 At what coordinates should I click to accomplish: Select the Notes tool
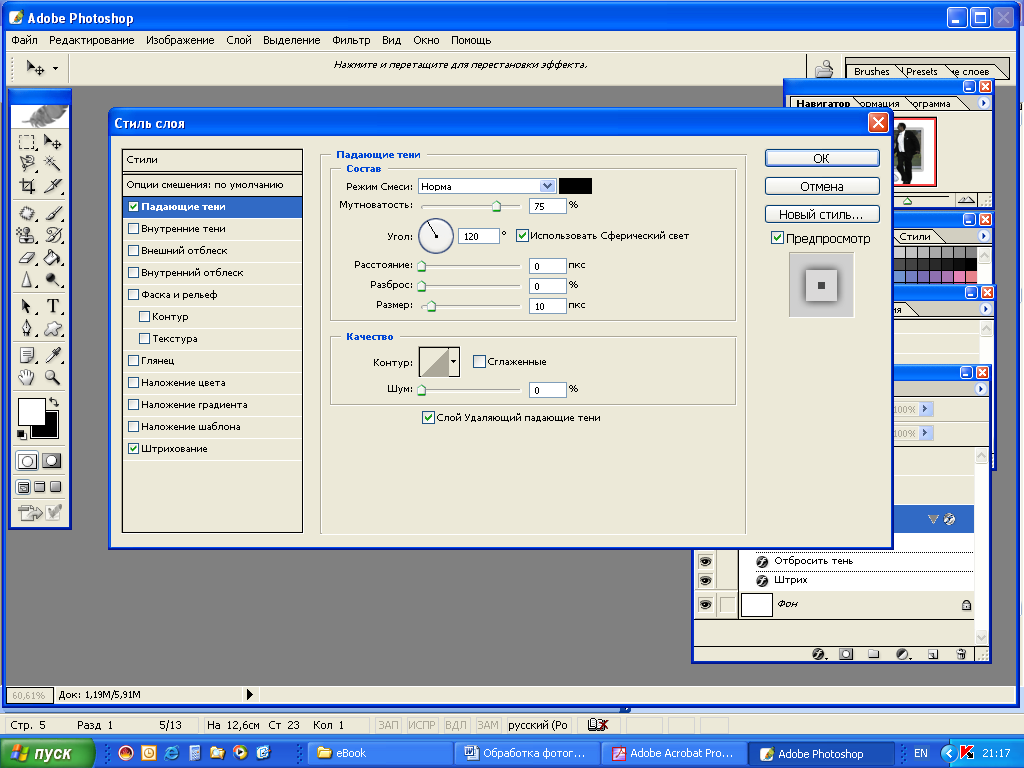click(27, 355)
